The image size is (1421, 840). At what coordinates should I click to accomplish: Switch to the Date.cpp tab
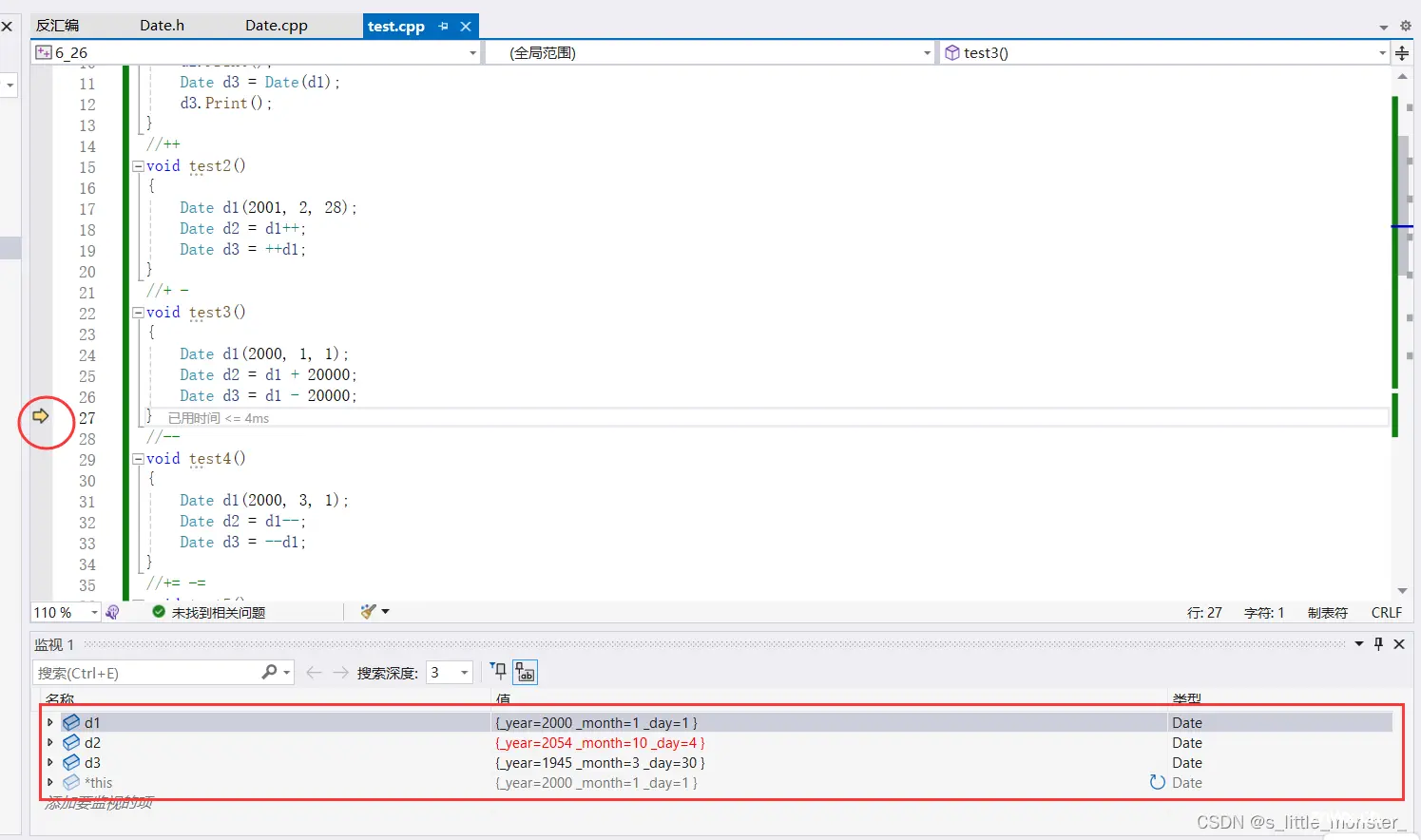(276, 26)
